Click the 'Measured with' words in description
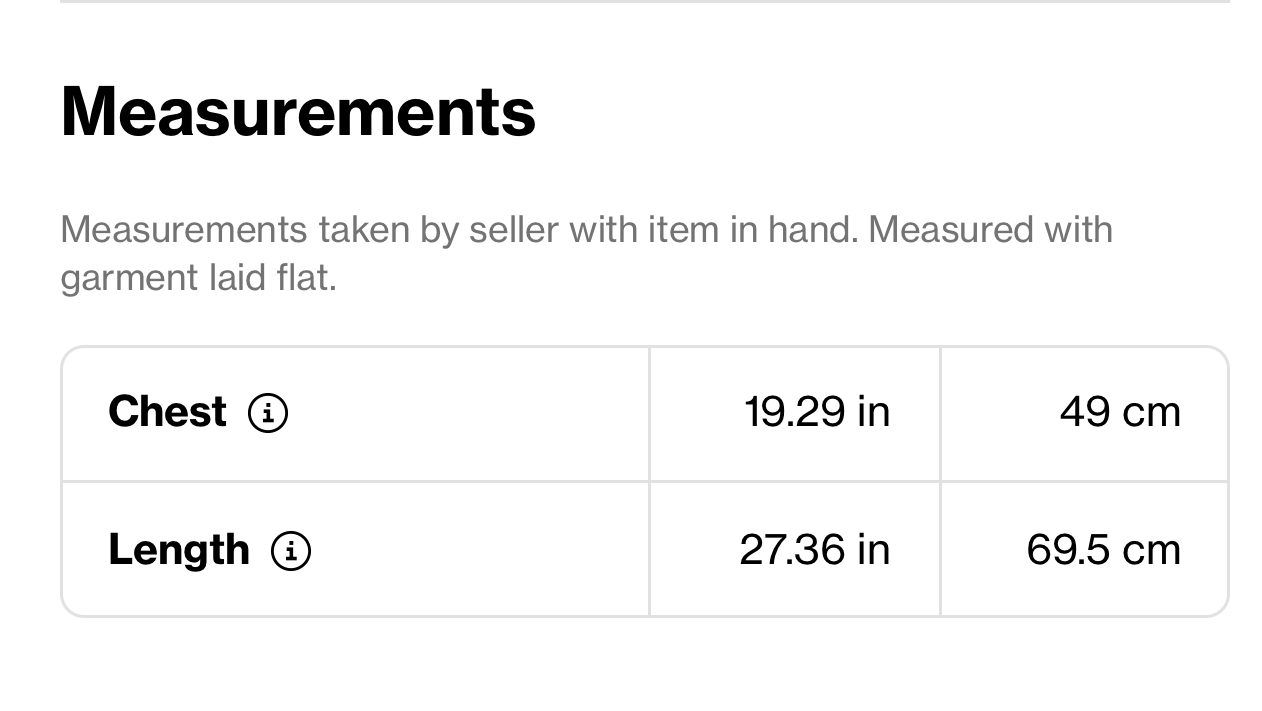 tap(990, 230)
